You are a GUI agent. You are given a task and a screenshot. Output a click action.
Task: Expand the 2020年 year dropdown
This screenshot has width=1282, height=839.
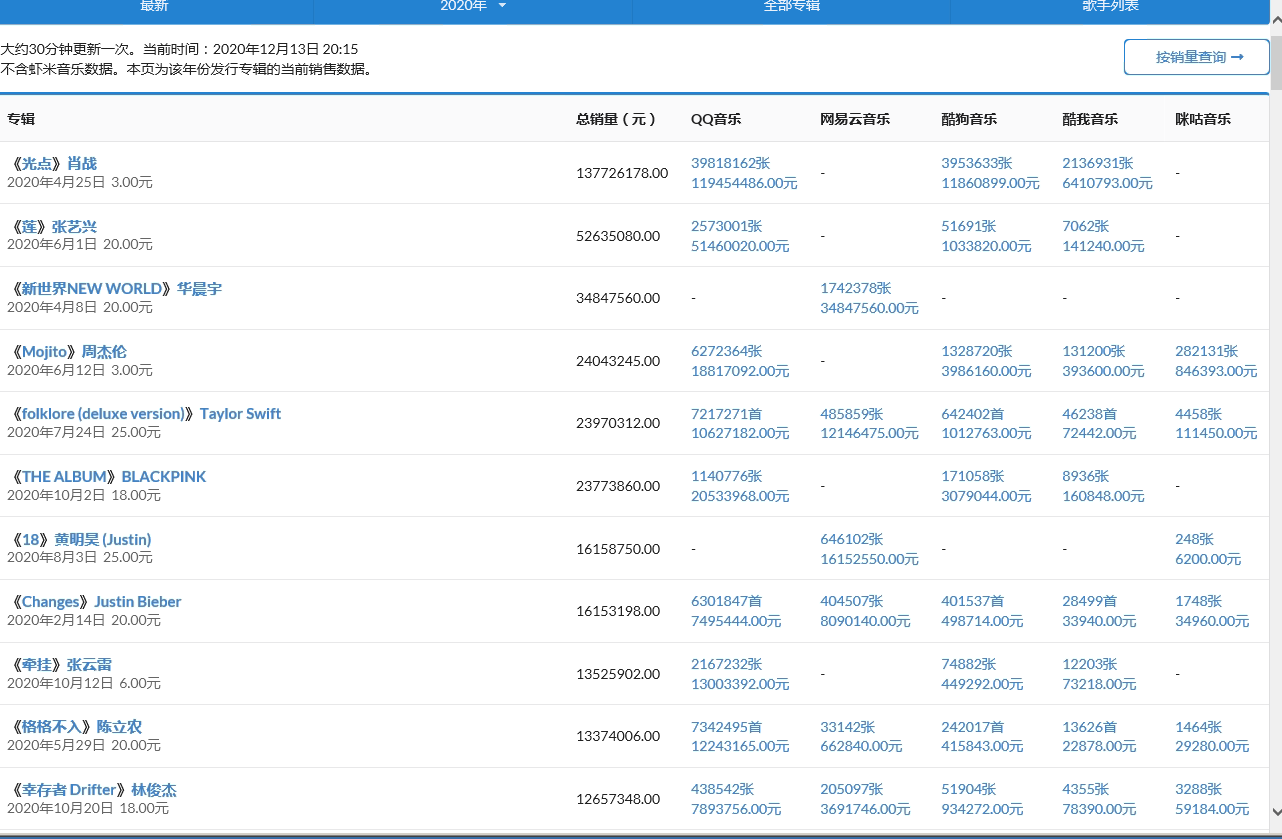pos(473,8)
